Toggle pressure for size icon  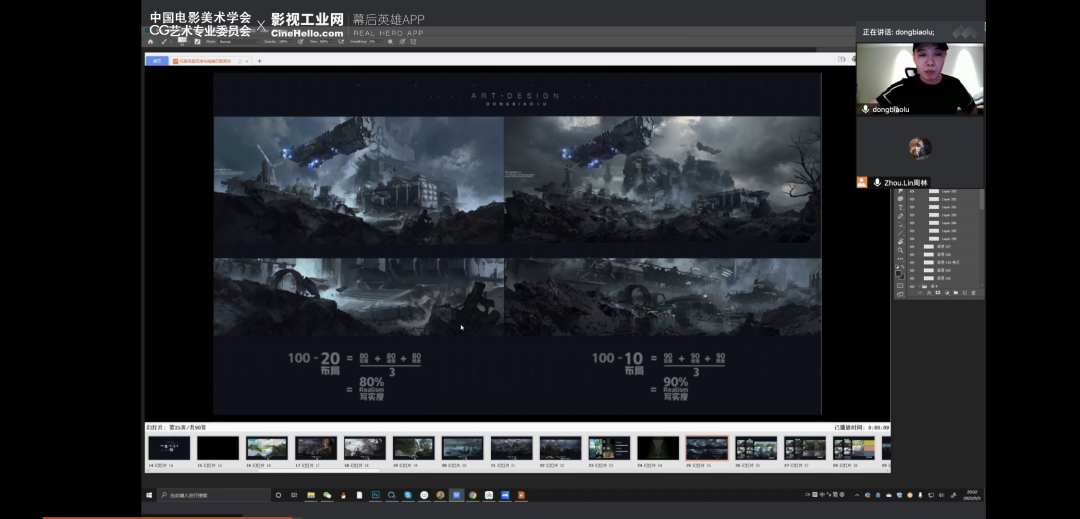click(402, 41)
